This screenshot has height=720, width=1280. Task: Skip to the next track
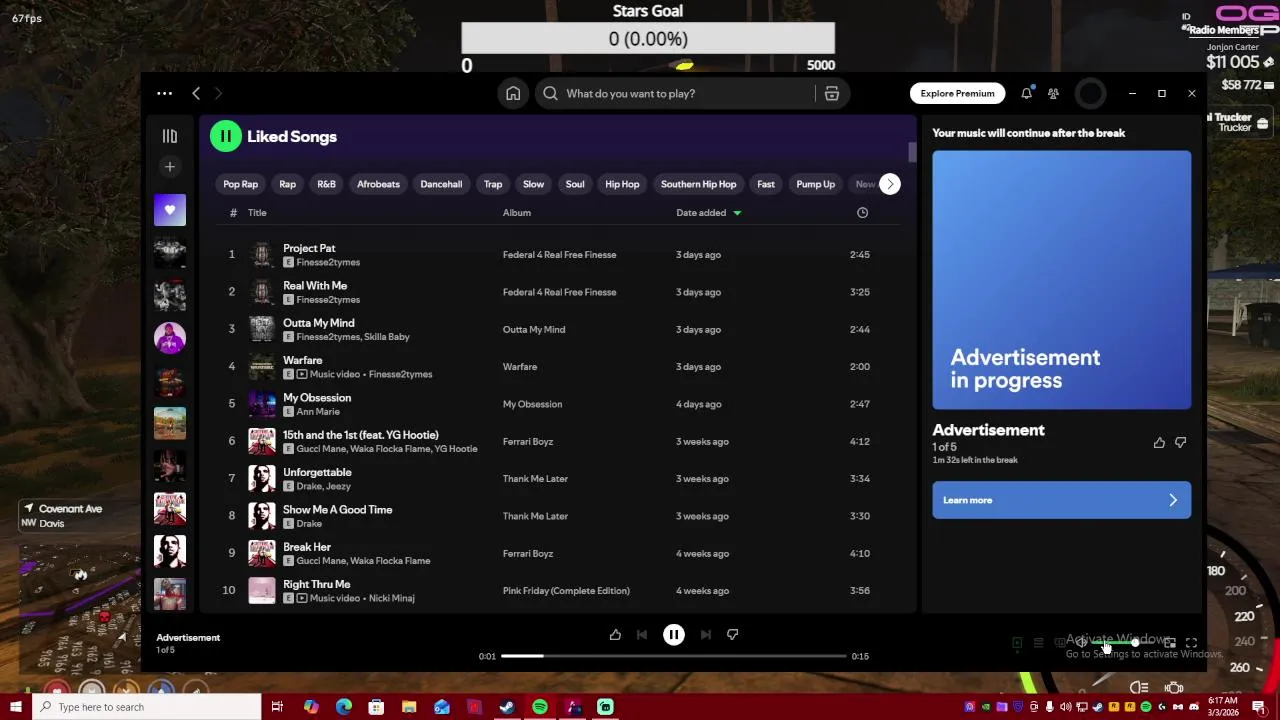point(706,634)
